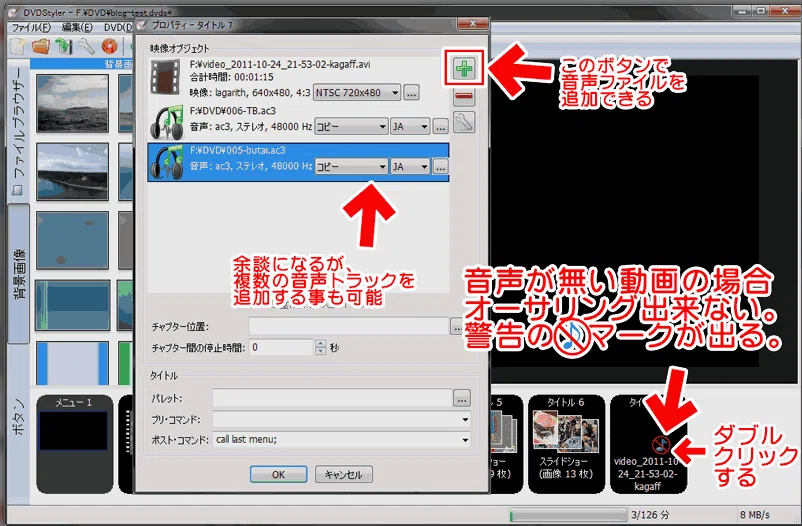
Task: Open the ファイル(F) menu
Action: pyautogui.click(x=31, y=27)
